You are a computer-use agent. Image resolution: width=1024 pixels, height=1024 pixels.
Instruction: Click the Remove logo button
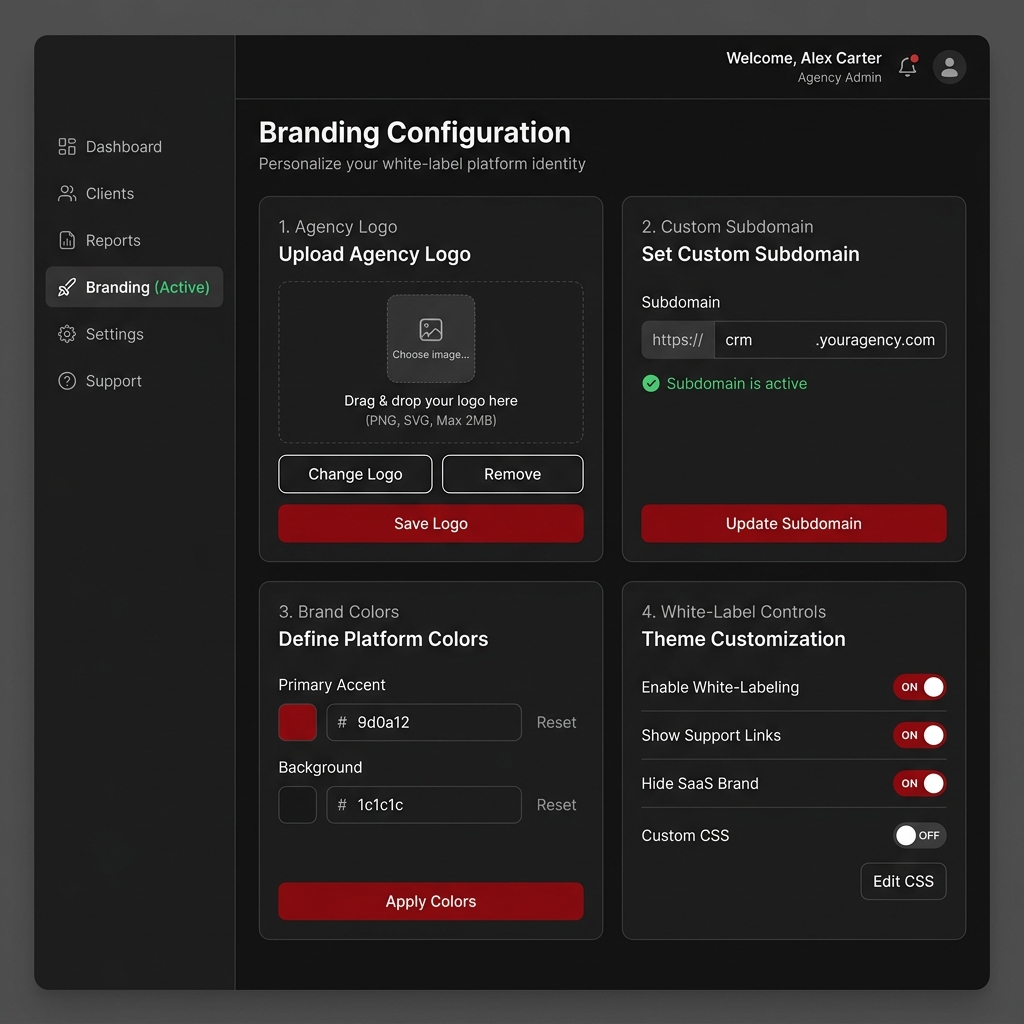click(513, 474)
